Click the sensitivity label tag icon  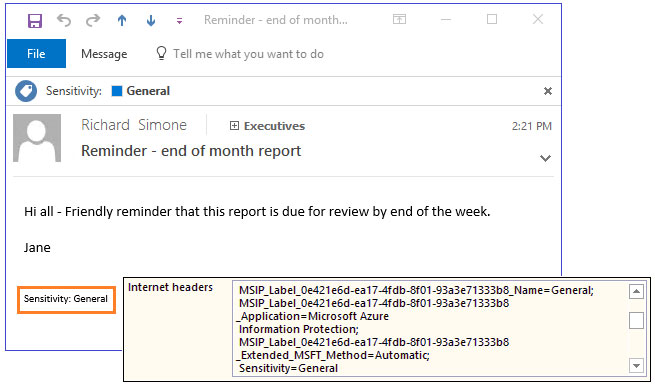point(26,91)
